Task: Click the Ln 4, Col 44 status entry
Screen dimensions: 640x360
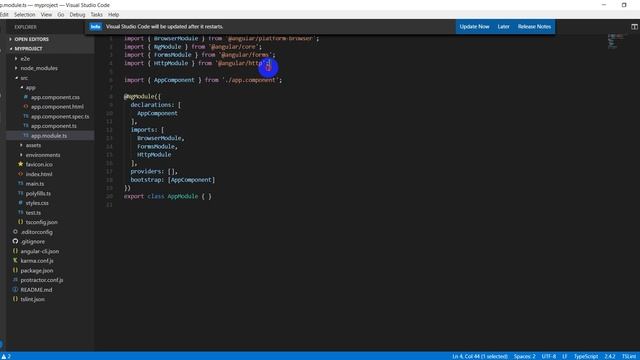Action: tap(480, 356)
